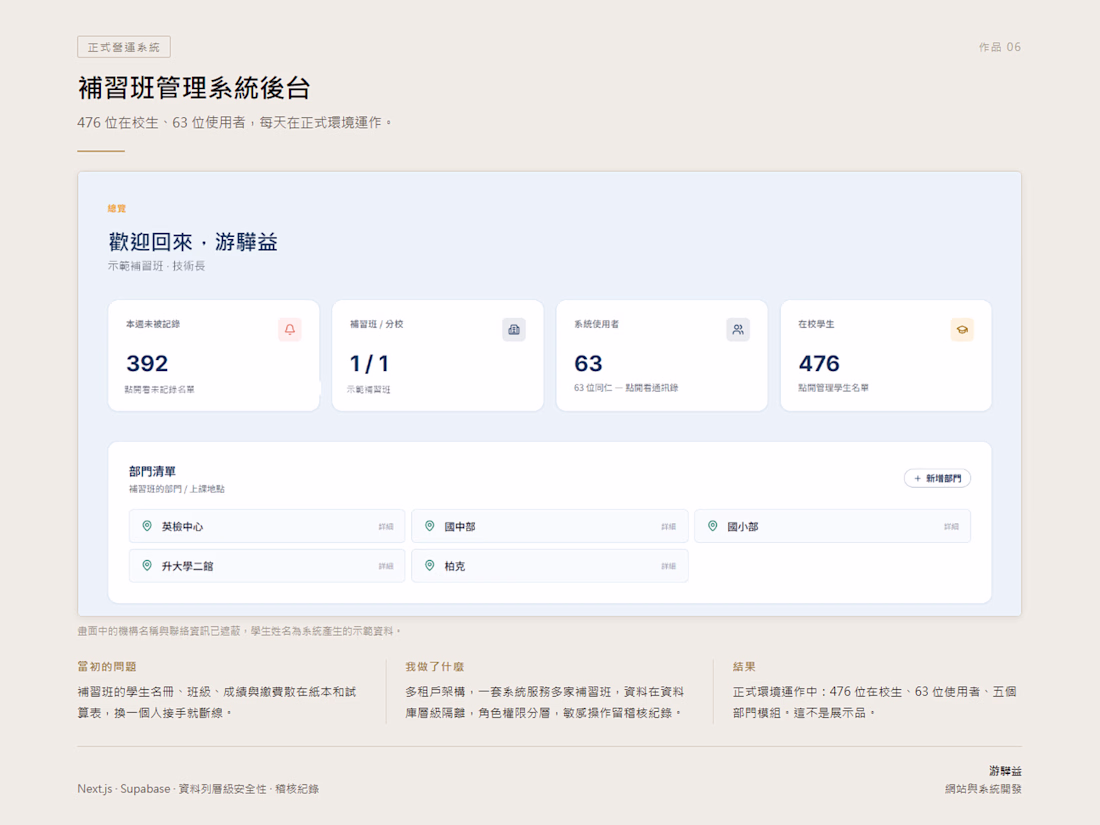Click the location pin beside 升大學二館

coord(147,565)
